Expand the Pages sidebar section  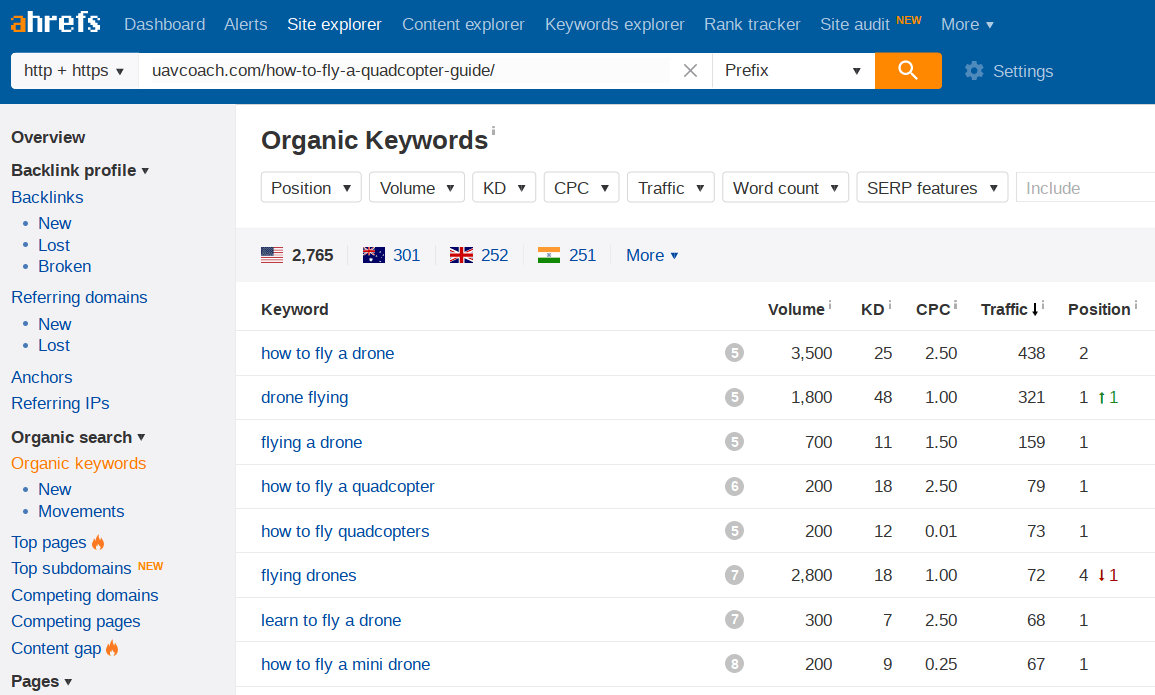click(41, 682)
